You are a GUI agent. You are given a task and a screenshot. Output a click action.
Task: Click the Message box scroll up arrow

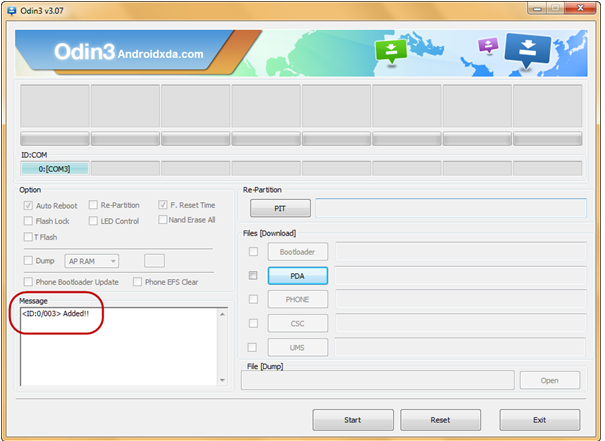(223, 314)
